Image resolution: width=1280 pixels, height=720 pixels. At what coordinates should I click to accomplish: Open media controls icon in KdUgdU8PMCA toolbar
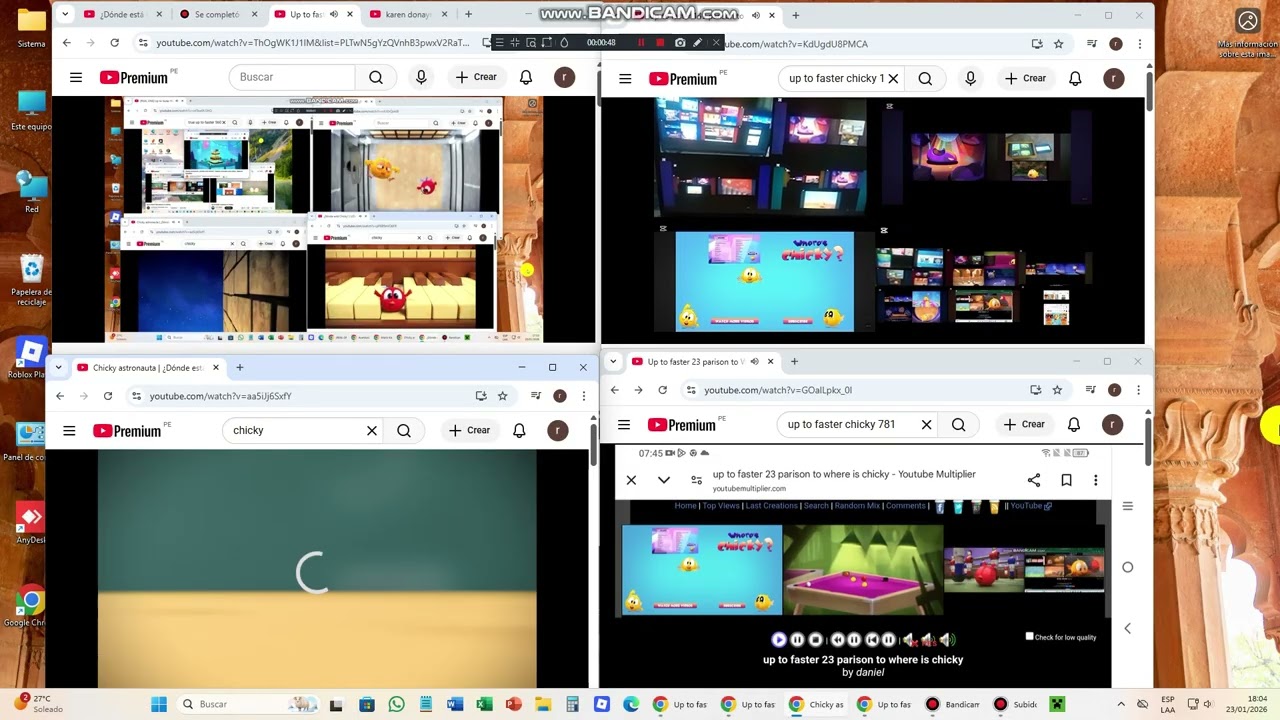[x=1091, y=44]
